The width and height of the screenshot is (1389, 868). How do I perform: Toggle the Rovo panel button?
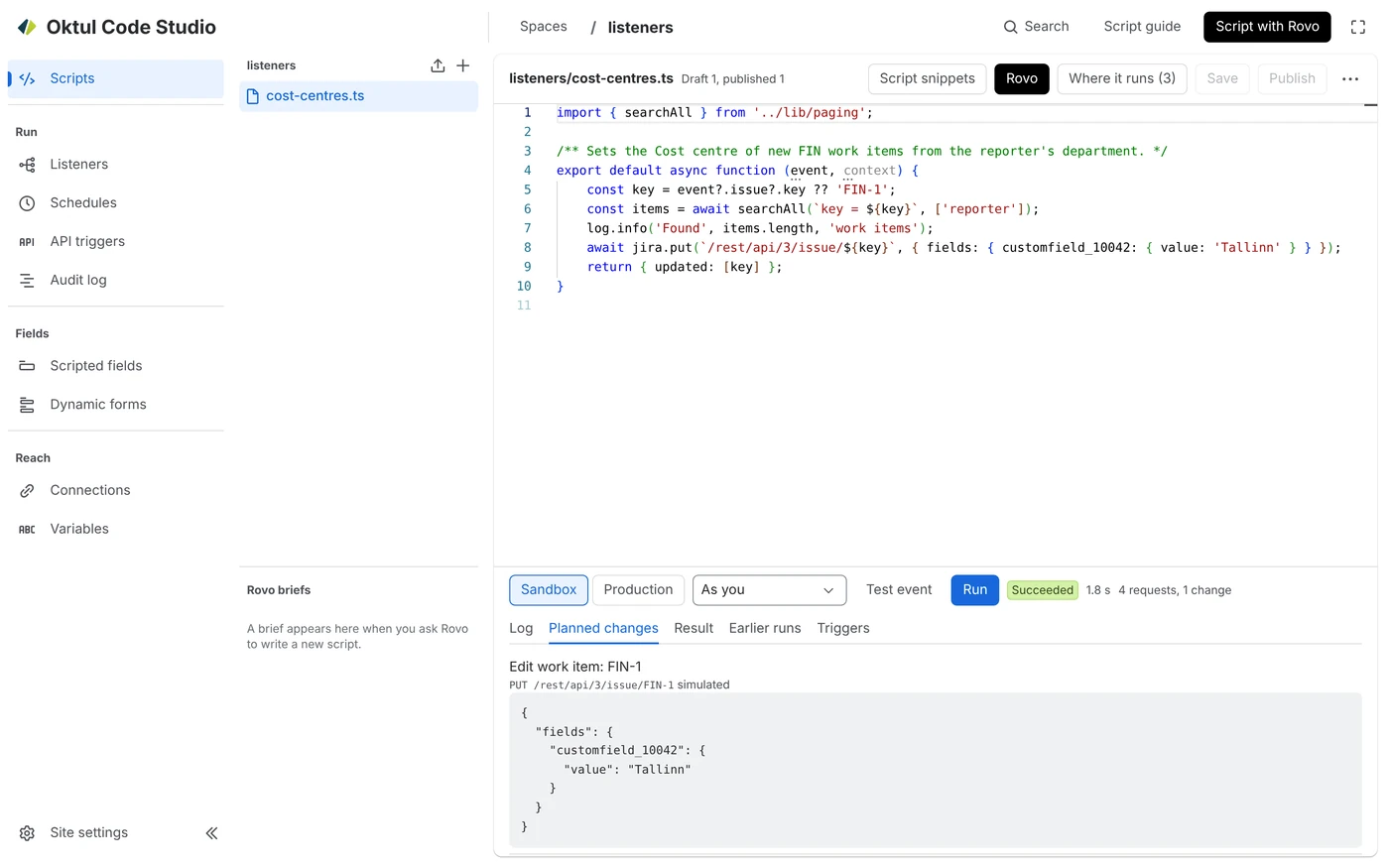[x=1022, y=78]
